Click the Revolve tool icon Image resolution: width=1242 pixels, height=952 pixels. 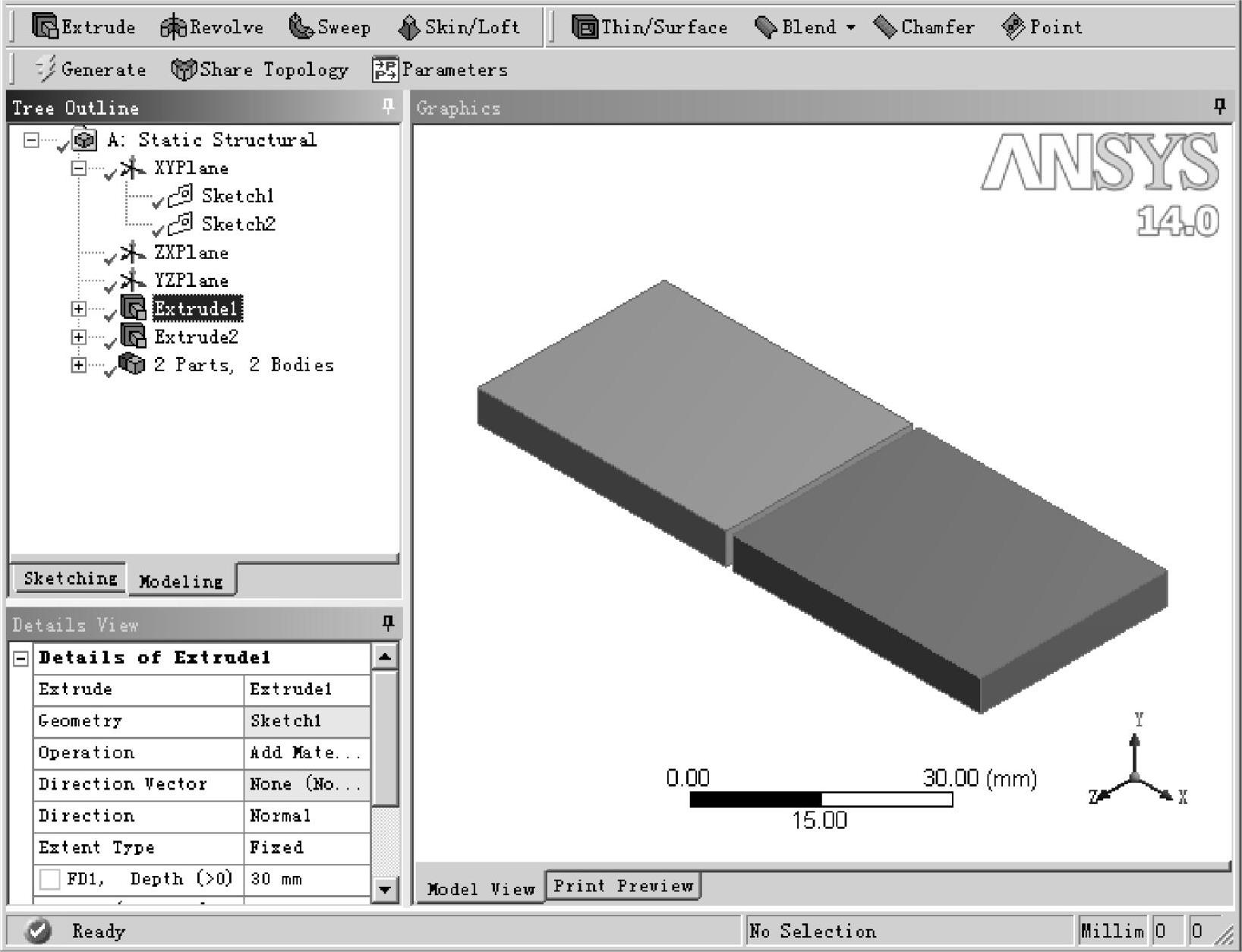pyautogui.click(x=173, y=27)
